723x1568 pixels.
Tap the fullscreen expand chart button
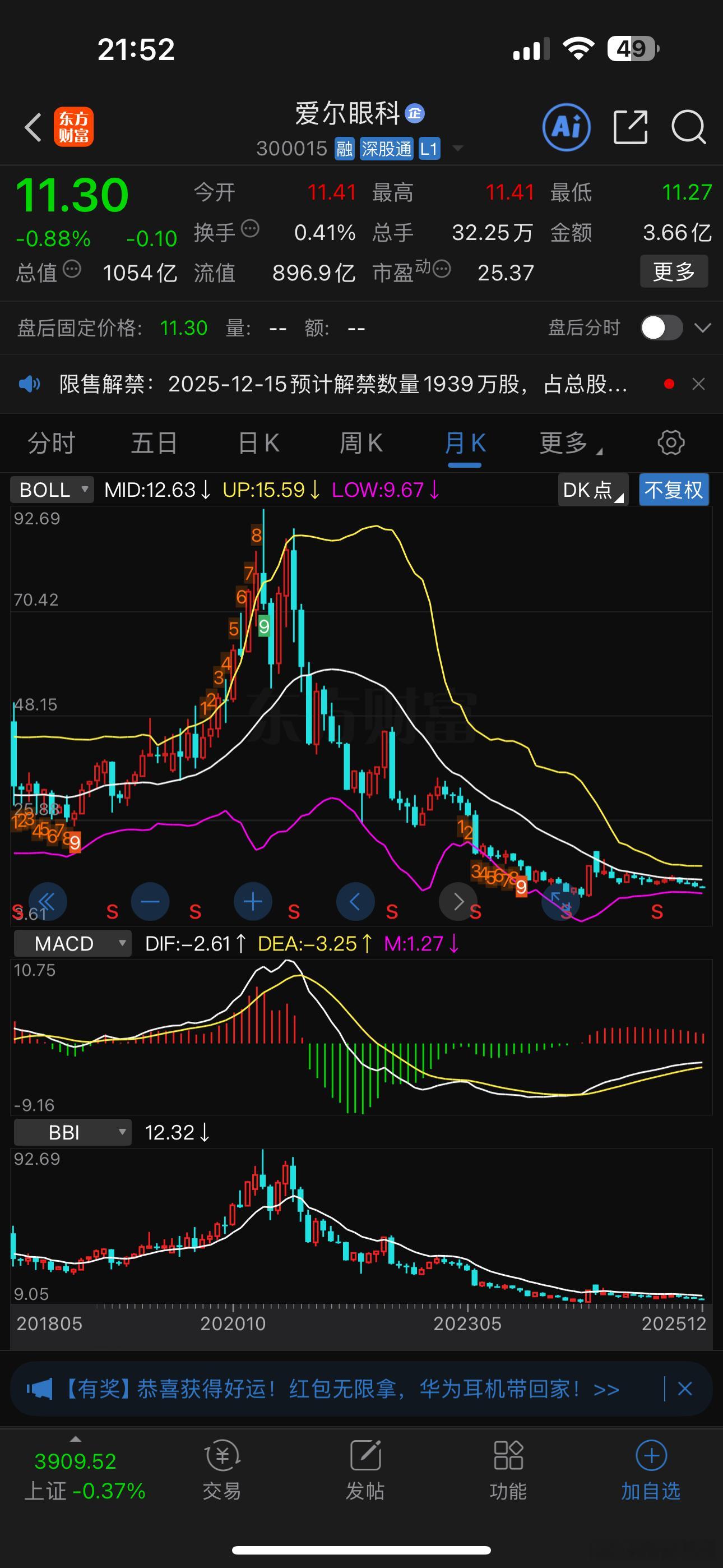560,901
